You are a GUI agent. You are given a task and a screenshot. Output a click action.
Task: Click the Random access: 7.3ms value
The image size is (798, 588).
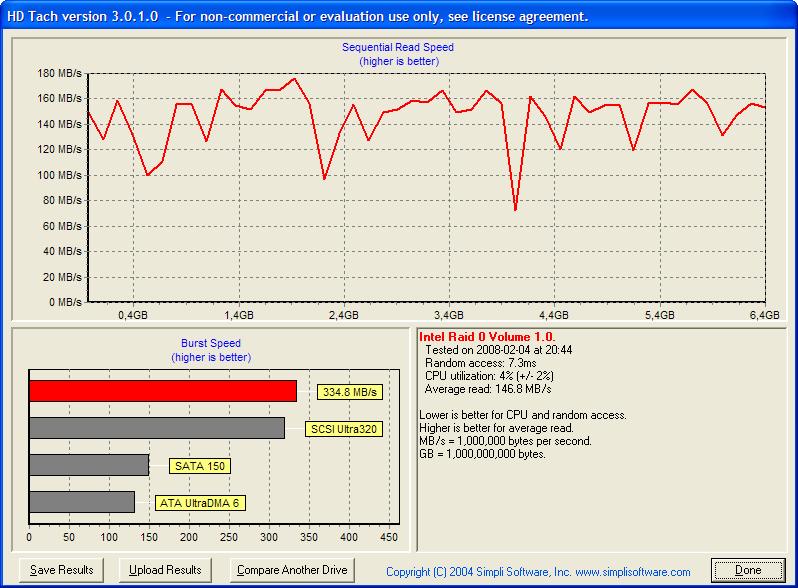point(480,363)
